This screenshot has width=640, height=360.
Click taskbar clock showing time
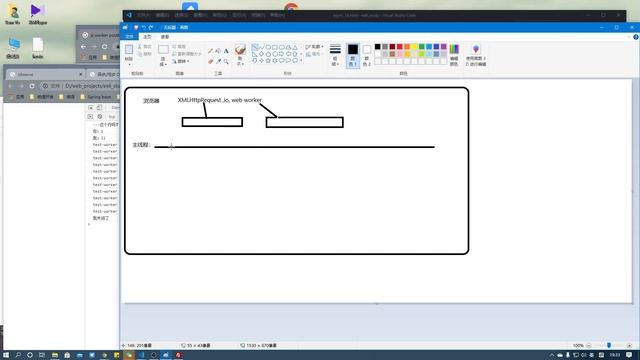tap(615, 355)
